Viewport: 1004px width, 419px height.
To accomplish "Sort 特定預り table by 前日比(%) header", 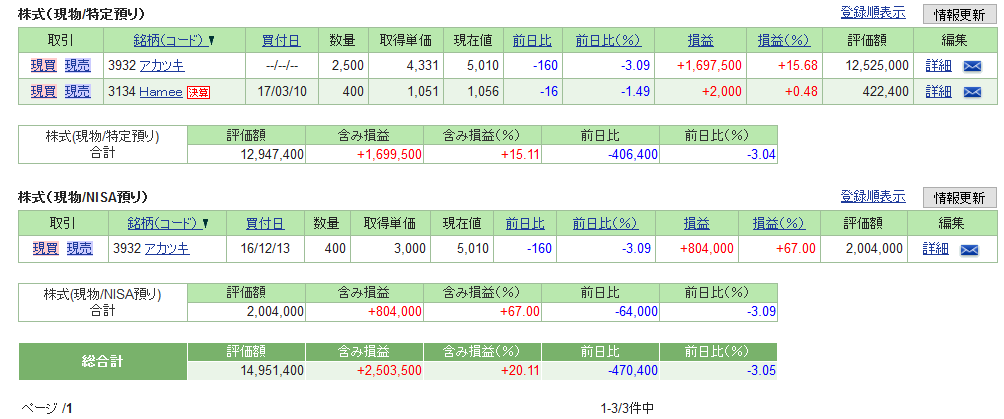I will pyautogui.click(x=608, y=40).
